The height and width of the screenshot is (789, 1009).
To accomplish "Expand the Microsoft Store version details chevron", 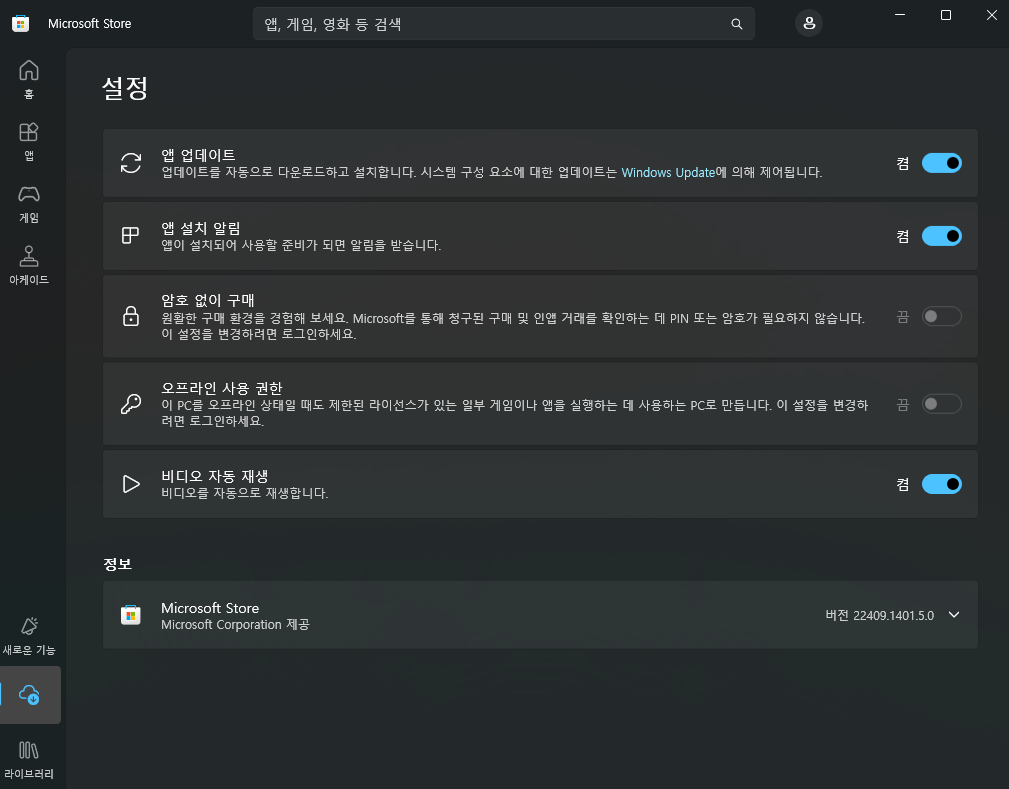I will point(954,615).
